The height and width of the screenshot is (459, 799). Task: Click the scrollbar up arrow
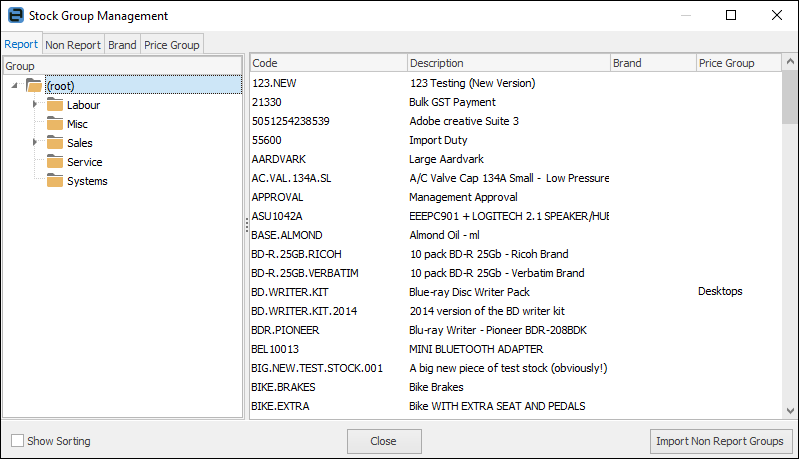point(790,62)
